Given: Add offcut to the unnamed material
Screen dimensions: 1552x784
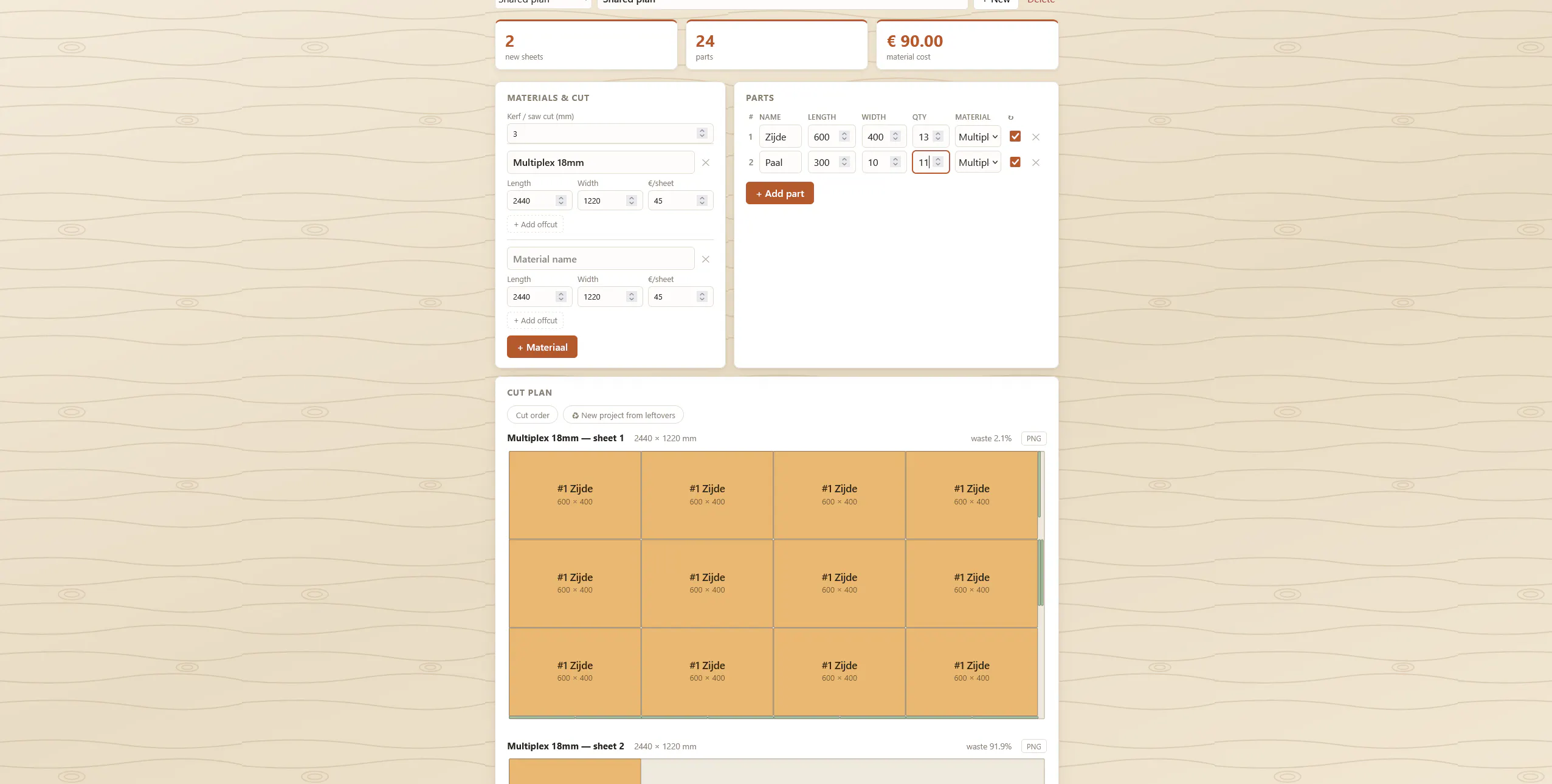Looking at the screenshot, I should [x=535, y=320].
